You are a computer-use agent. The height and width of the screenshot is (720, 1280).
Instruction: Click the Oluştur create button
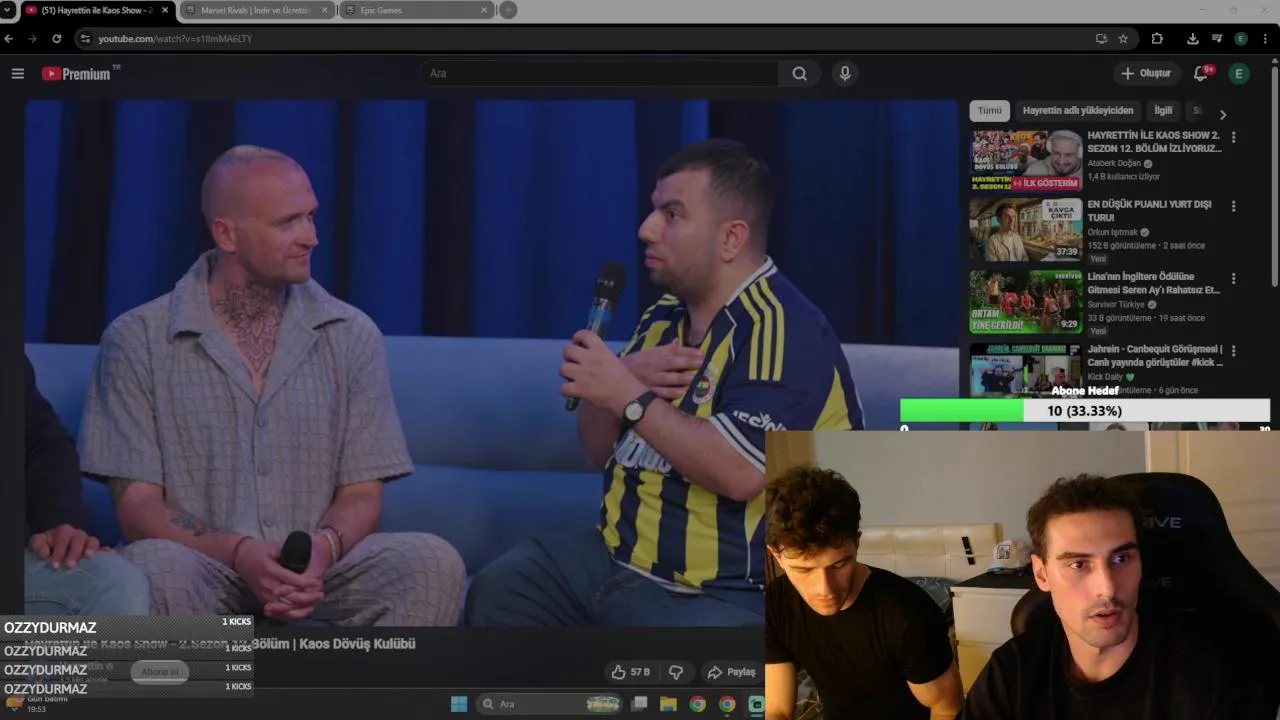click(x=1146, y=73)
